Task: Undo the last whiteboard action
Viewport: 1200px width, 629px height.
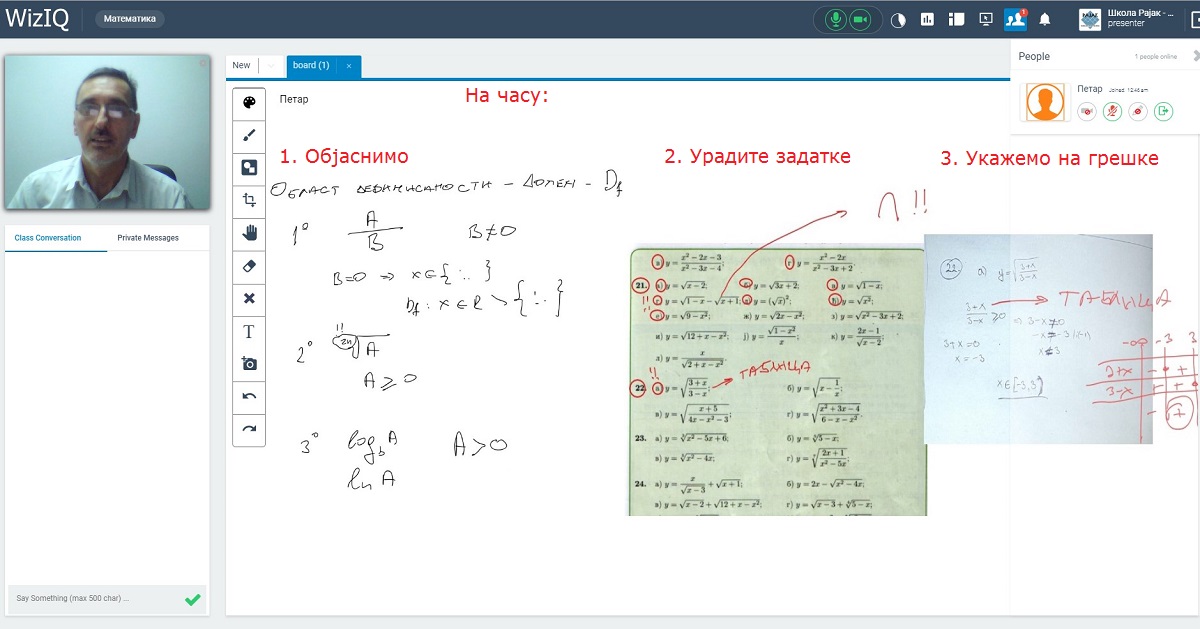Action: 249,396
